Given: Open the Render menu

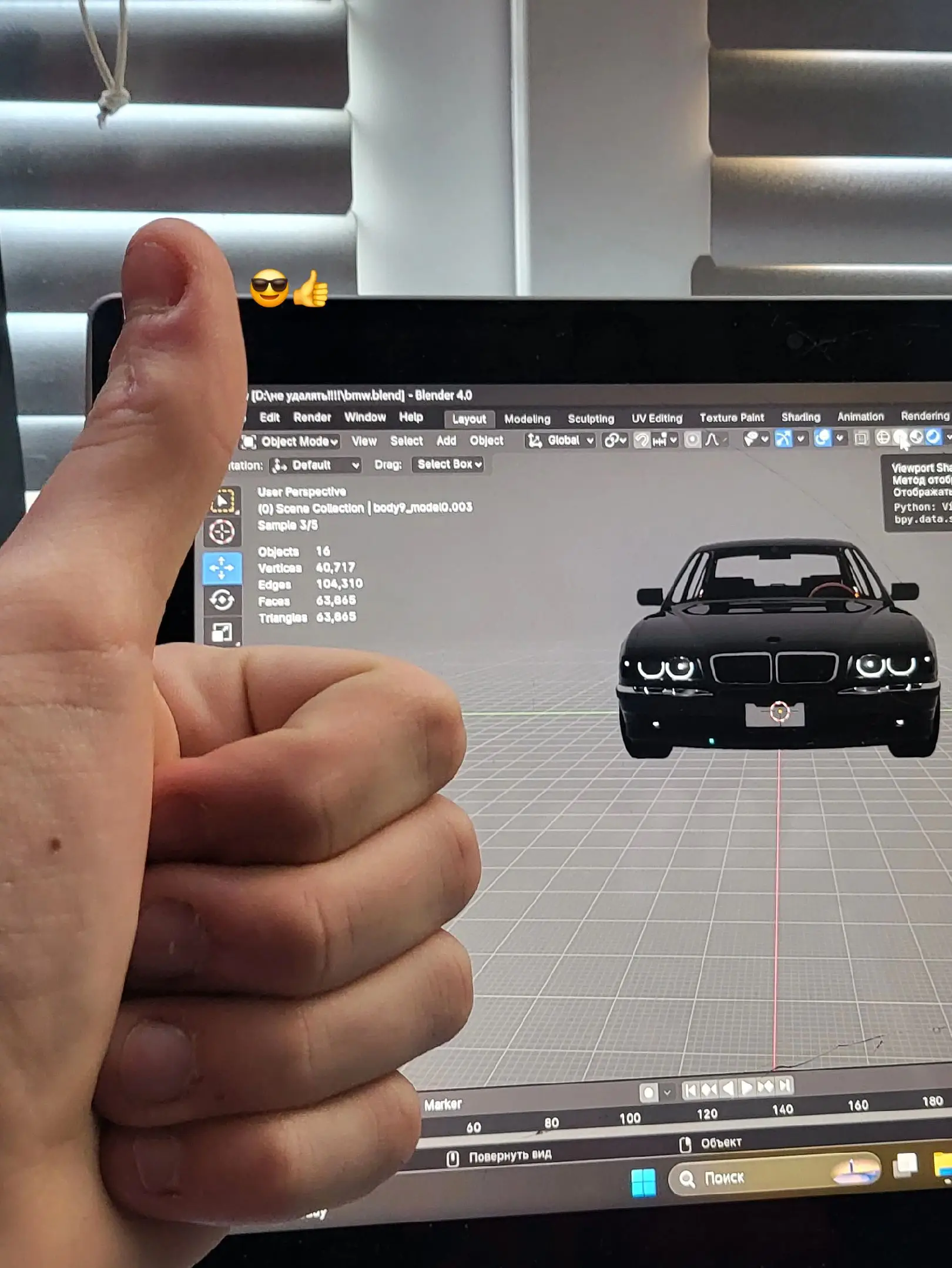Looking at the screenshot, I should [x=312, y=417].
